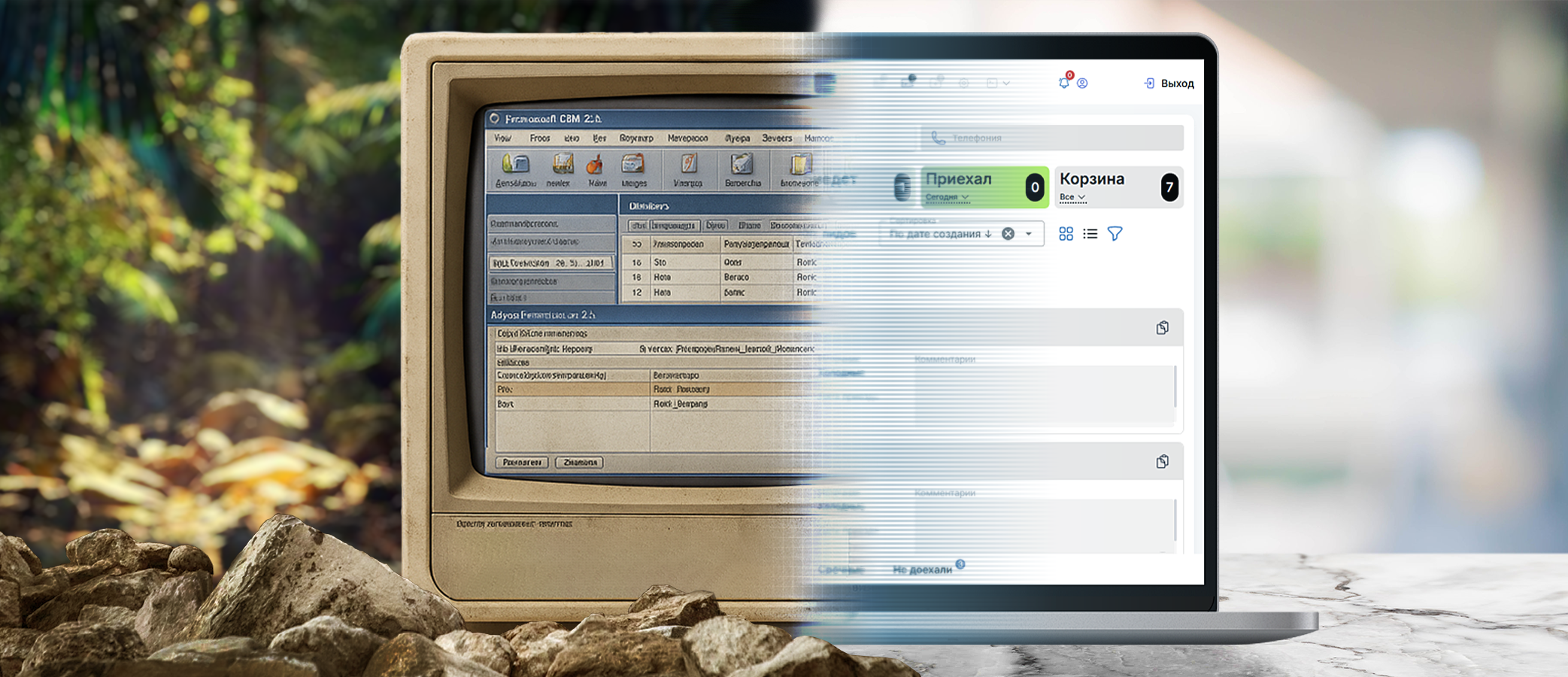Image resolution: width=1568 pixels, height=677 pixels.
Task: Select the row numbered 16 with Sto
Action: [x=720, y=263]
